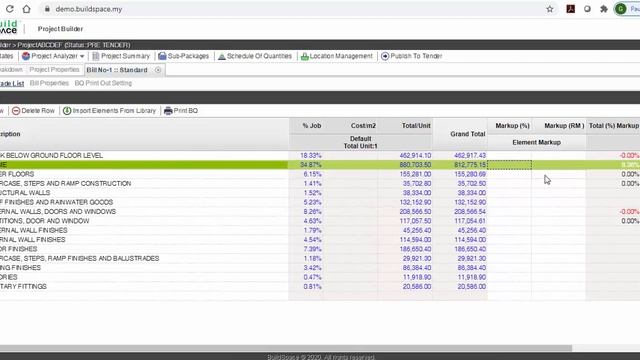
Task: Click the Sub-Packages box icon
Action: pyautogui.click(x=162, y=56)
